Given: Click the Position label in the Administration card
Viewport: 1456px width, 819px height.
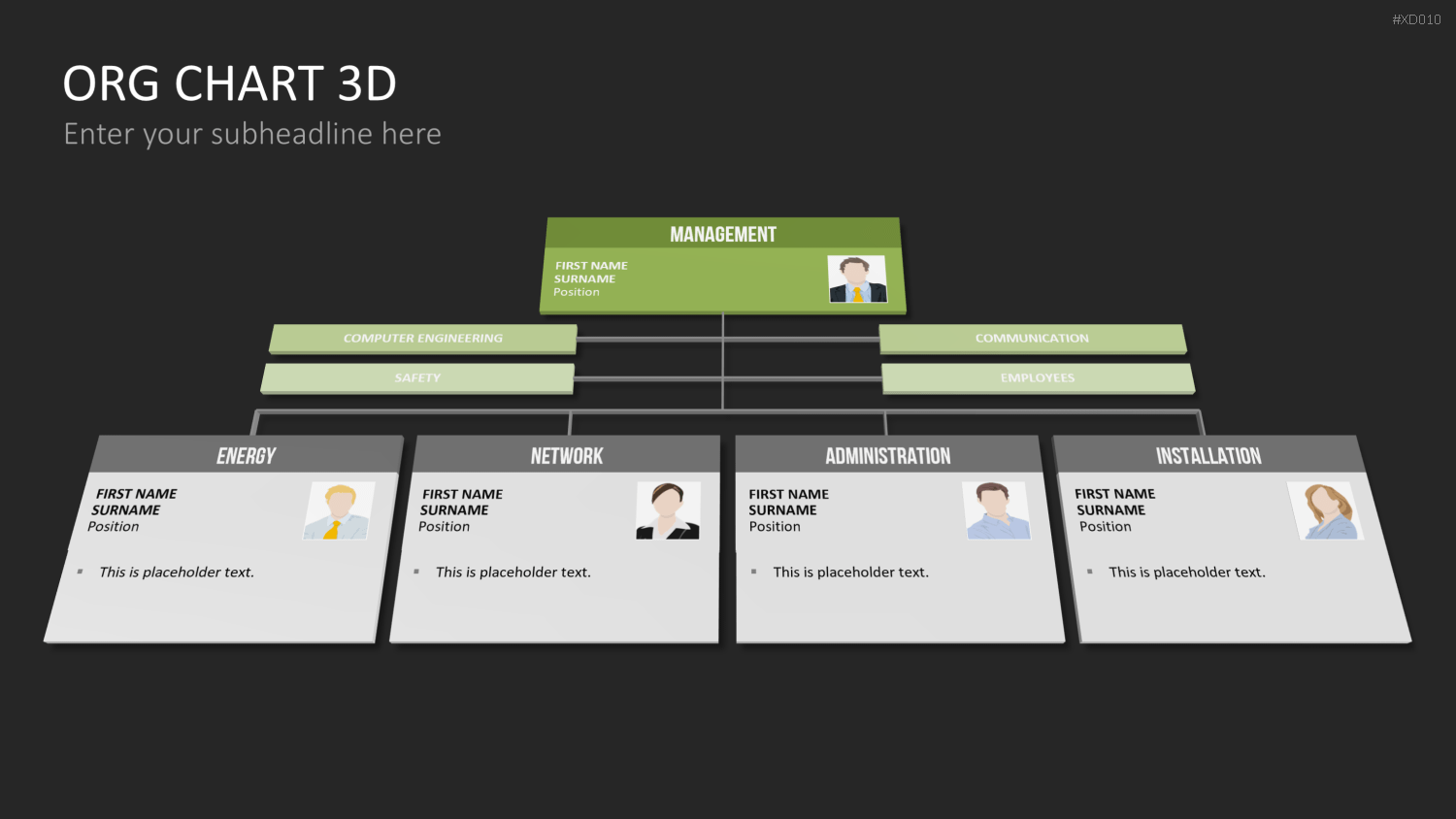Looking at the screenshot, I should pyautogui.click(x=775, y=527).
